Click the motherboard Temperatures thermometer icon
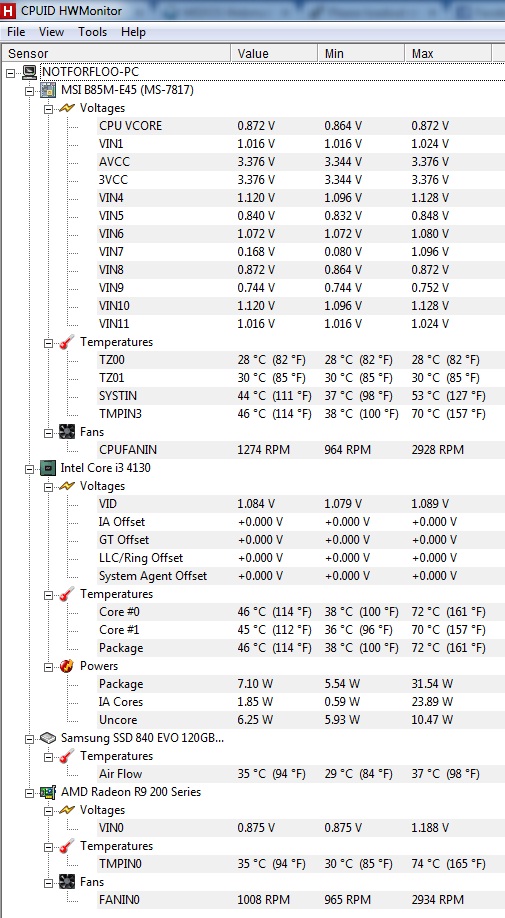Viewport: 505px width, 918px height. (67, 342)
